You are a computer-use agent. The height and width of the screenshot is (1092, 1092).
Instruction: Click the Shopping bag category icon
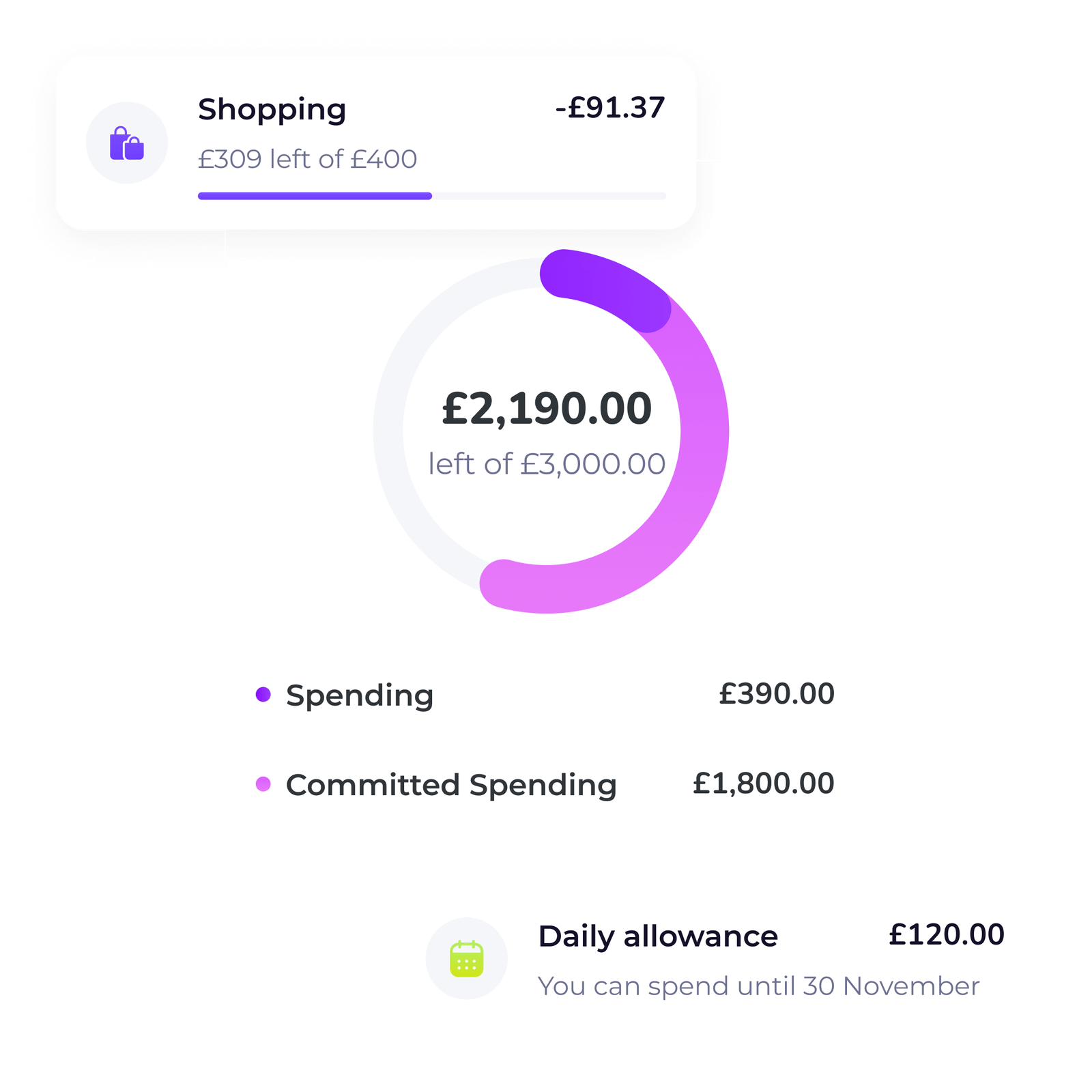pos(127,141)
